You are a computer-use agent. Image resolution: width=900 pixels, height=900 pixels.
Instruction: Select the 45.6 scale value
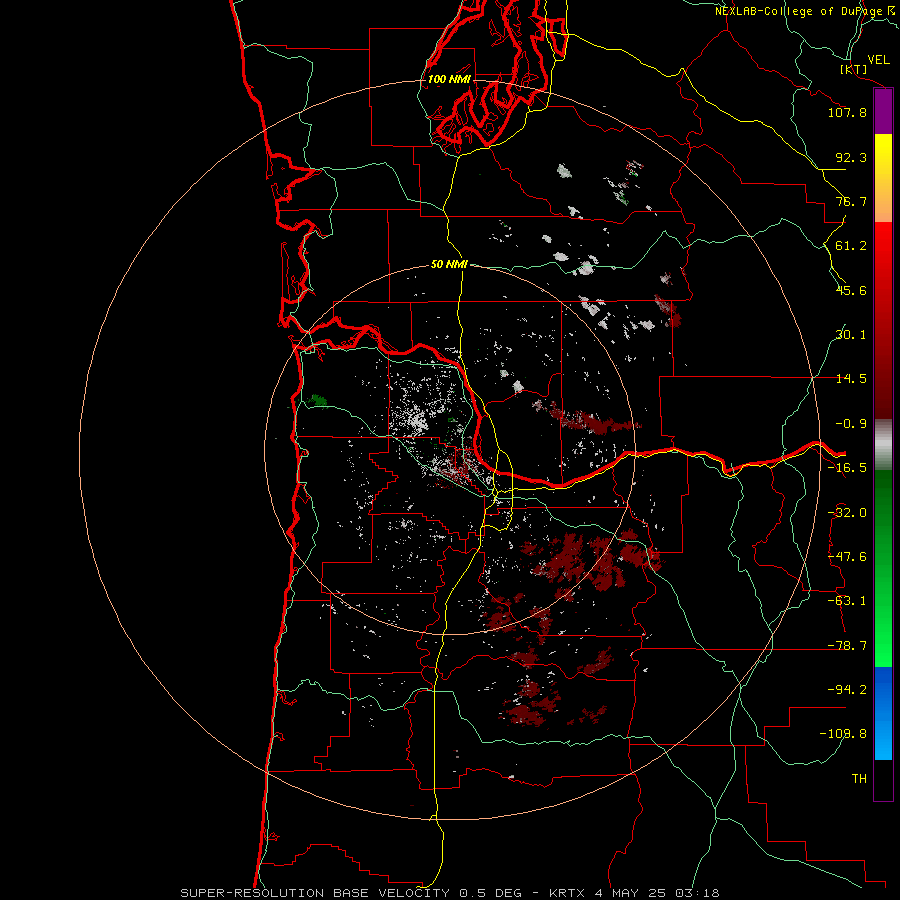[x=851, y=290]
